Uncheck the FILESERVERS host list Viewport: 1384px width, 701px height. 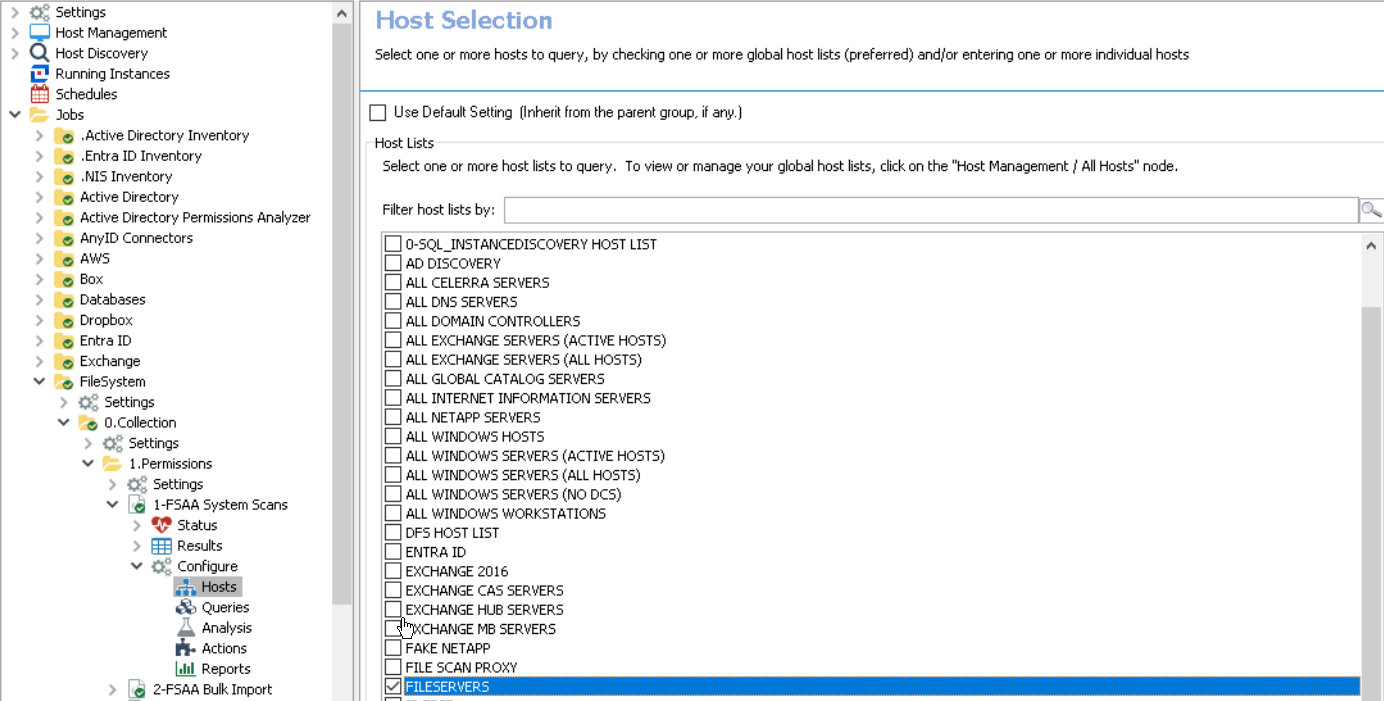click(x=393, y=687)
